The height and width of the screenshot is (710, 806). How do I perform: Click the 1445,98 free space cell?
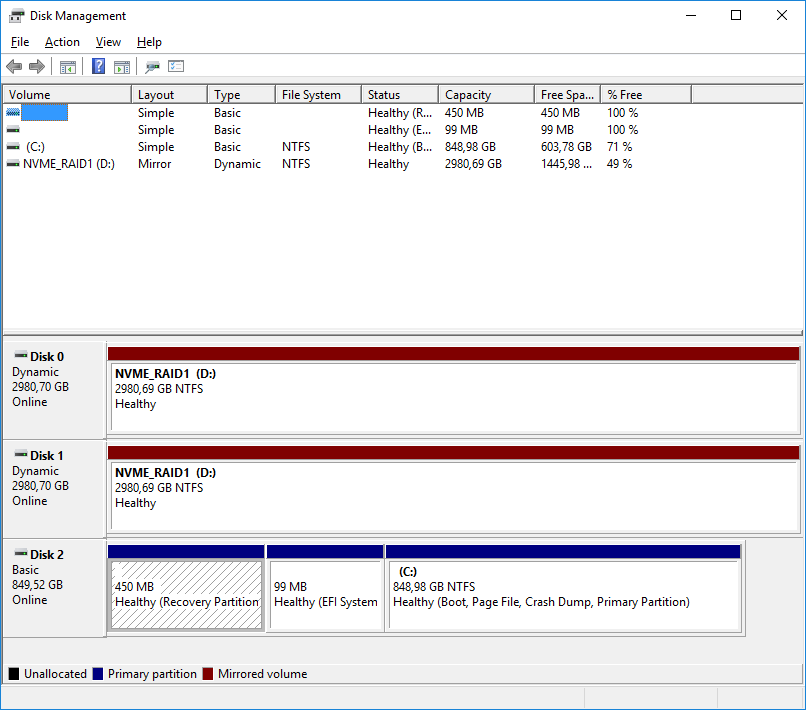pos(566,164)
